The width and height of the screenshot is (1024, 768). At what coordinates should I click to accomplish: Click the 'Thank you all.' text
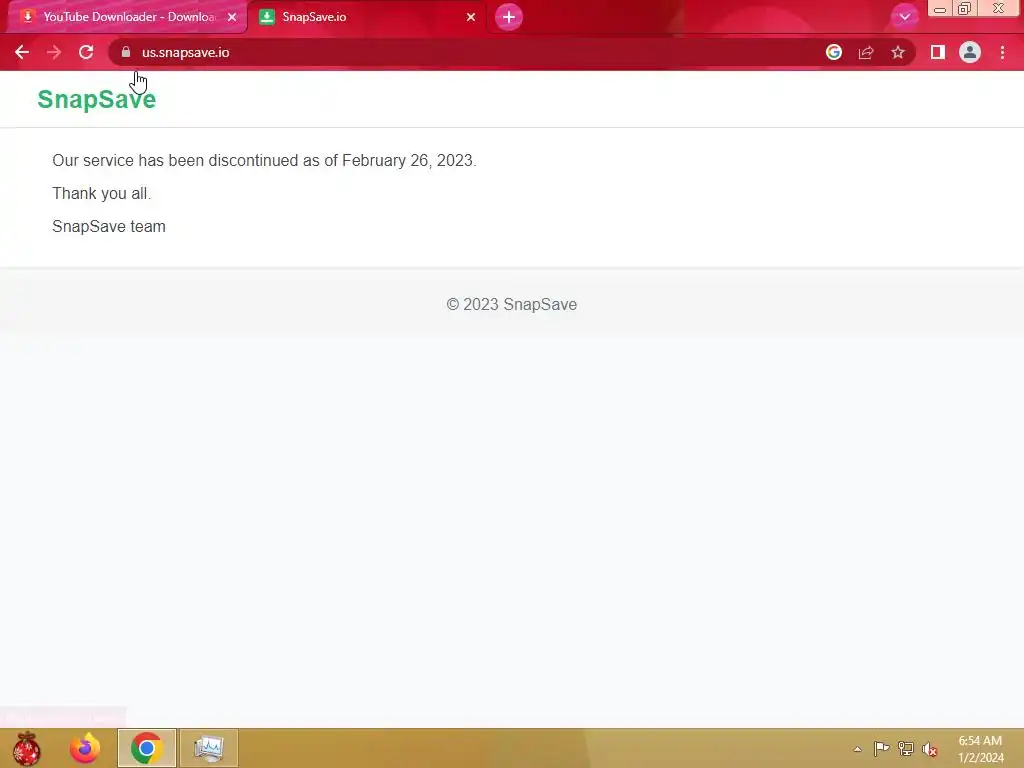[101, 193]
